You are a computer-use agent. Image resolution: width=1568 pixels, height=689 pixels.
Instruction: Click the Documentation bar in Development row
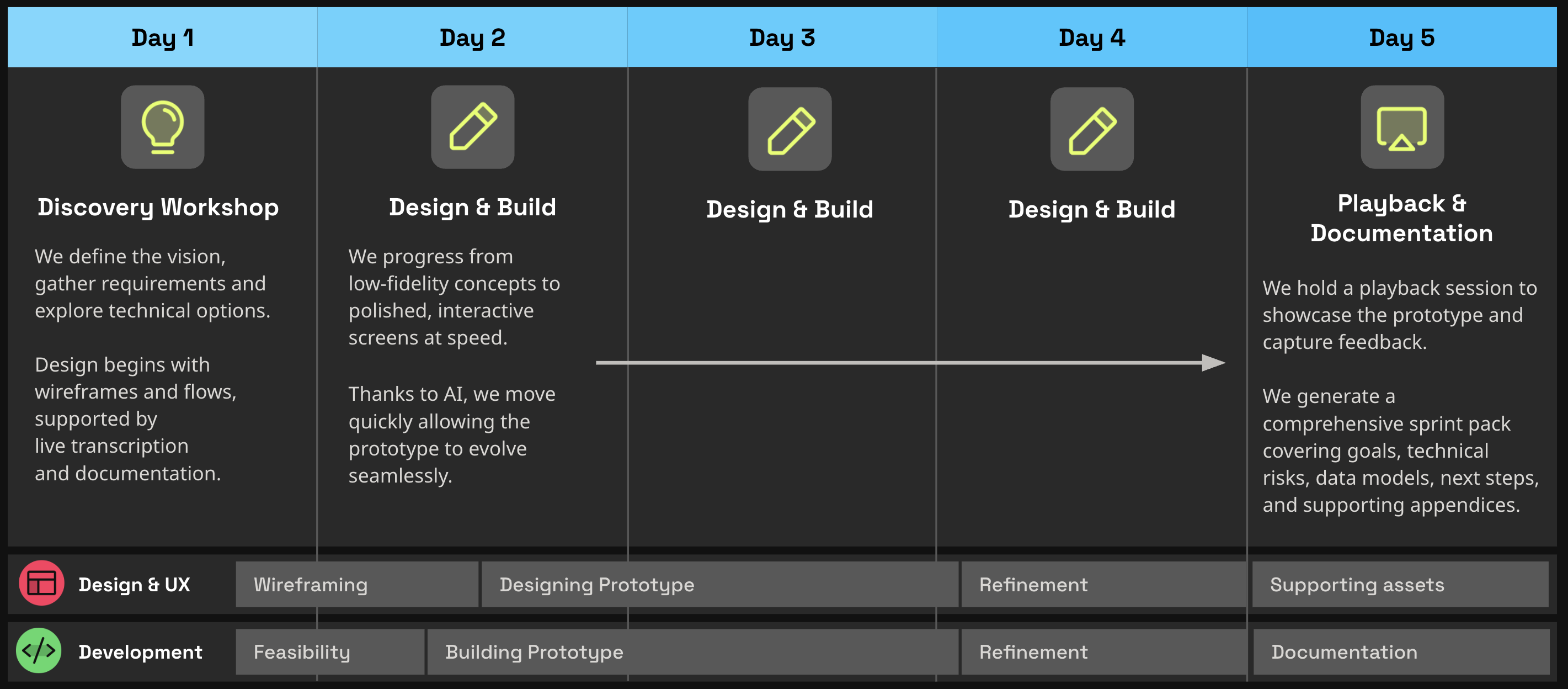point(1401,652)
